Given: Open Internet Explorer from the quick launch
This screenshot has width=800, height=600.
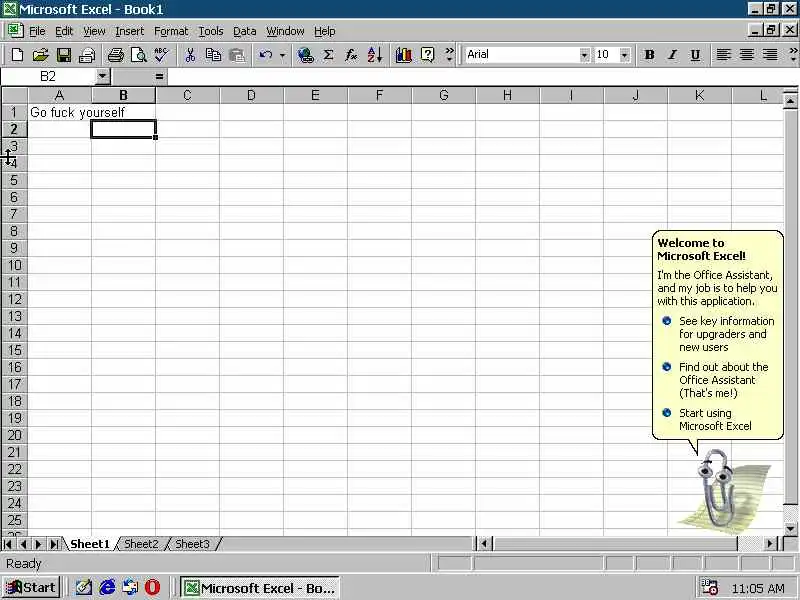Looking at the screenshot, I should (x=107, y=587).
